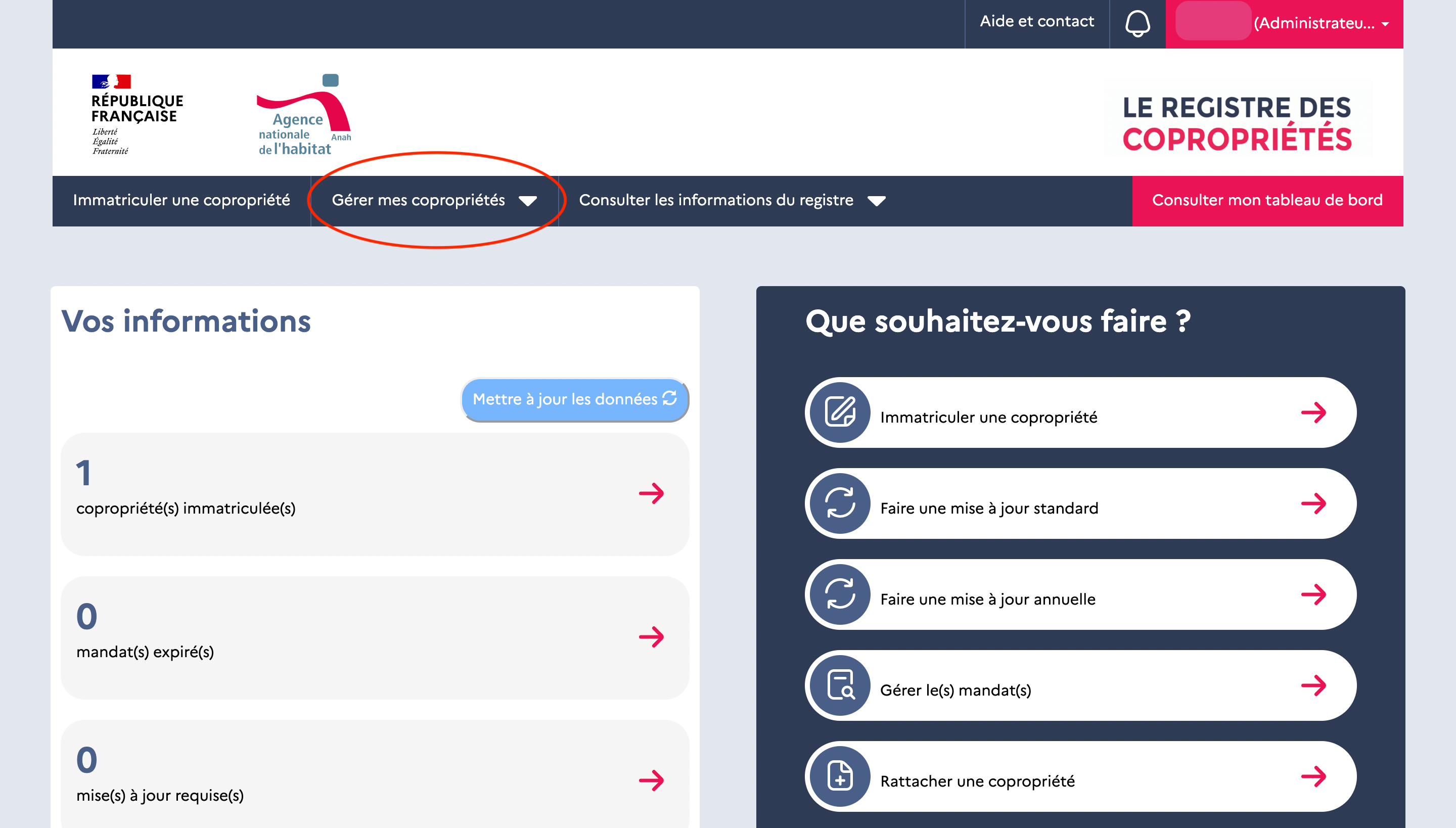Select Rattacher une copropriété option
This screenshot has width=1456, height=828.
1080,776
